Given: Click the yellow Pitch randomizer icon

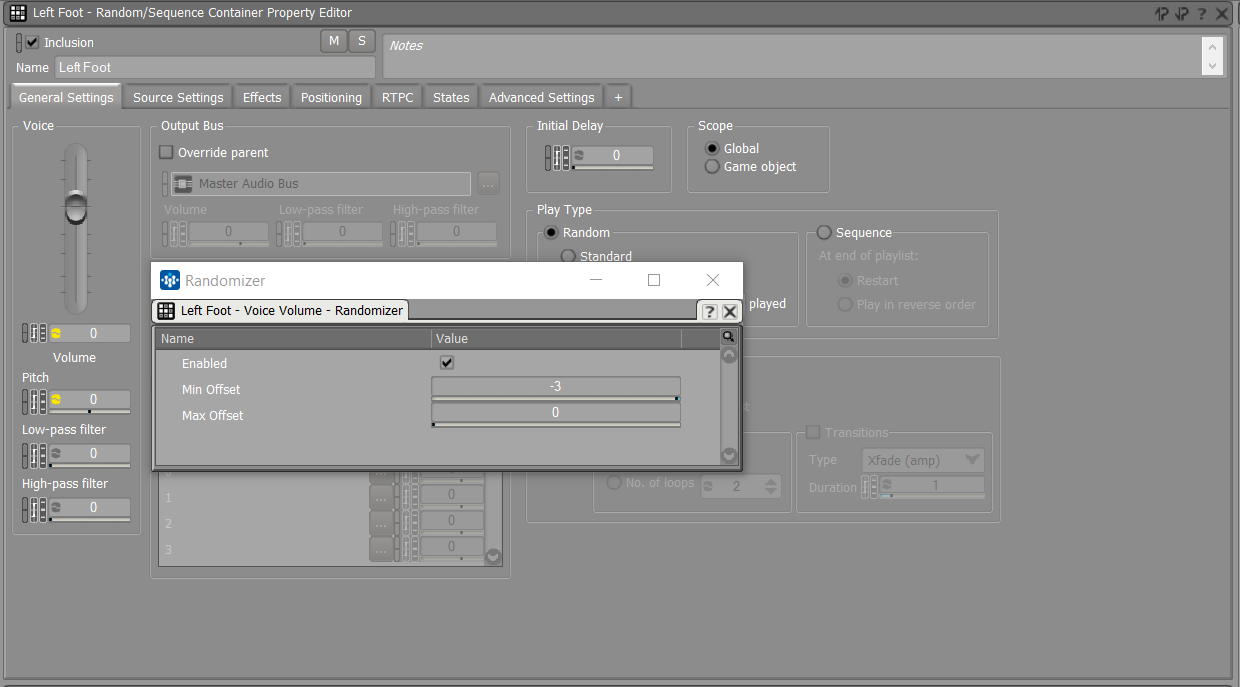Looking at the screenshot, I should [56, 399].
